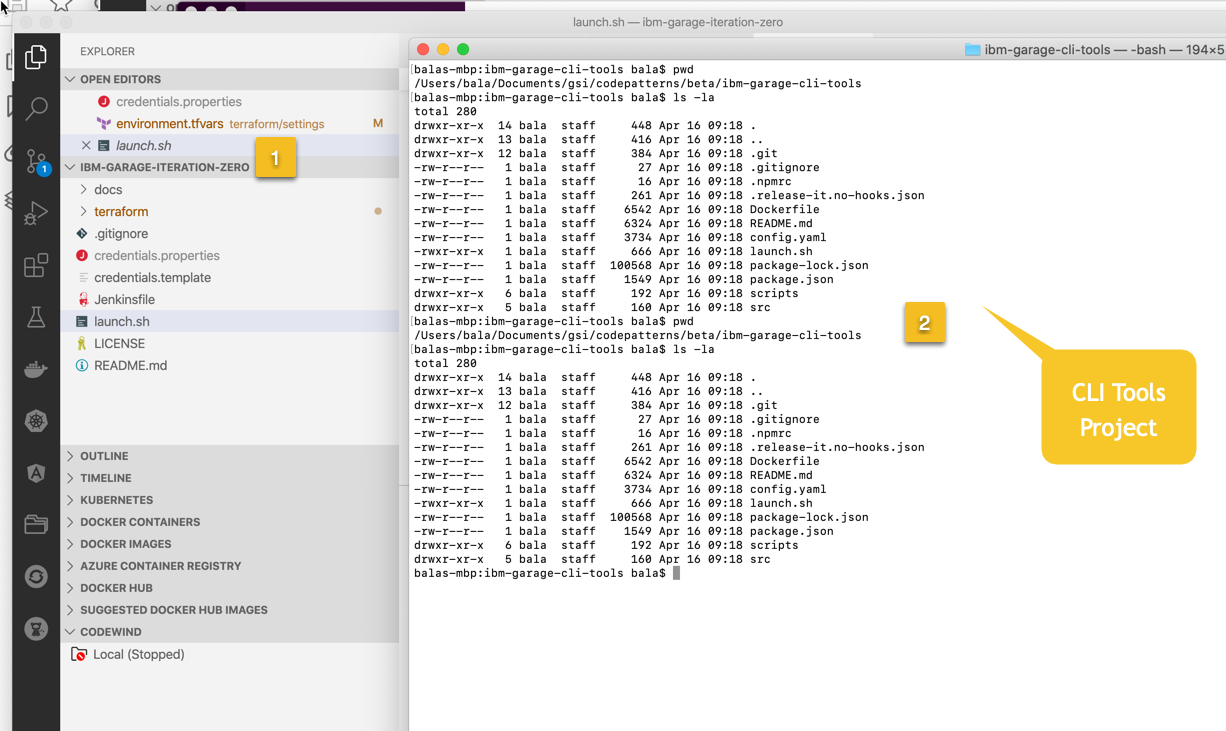1226x731 pixels.
Task: Expand the DOCKER IMAGES section
Action: coord(71,544)
